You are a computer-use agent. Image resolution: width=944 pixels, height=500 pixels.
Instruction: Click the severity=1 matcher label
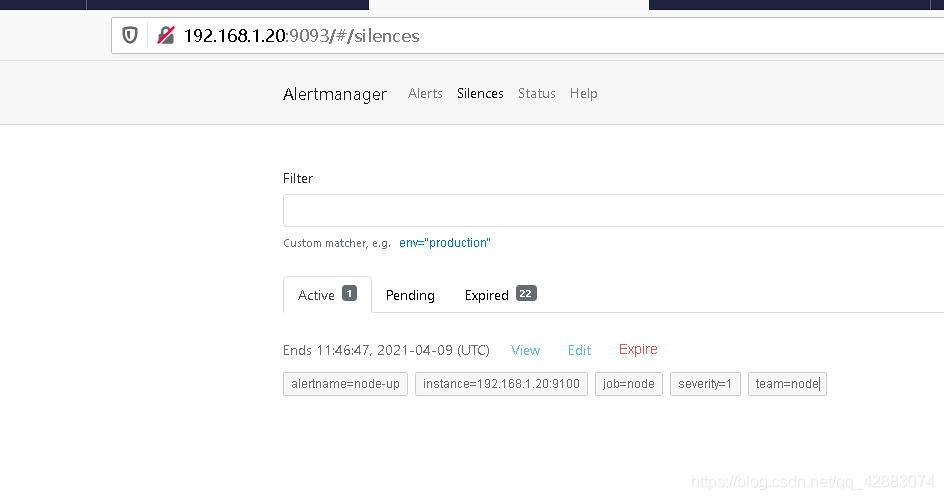coord(705,384)
